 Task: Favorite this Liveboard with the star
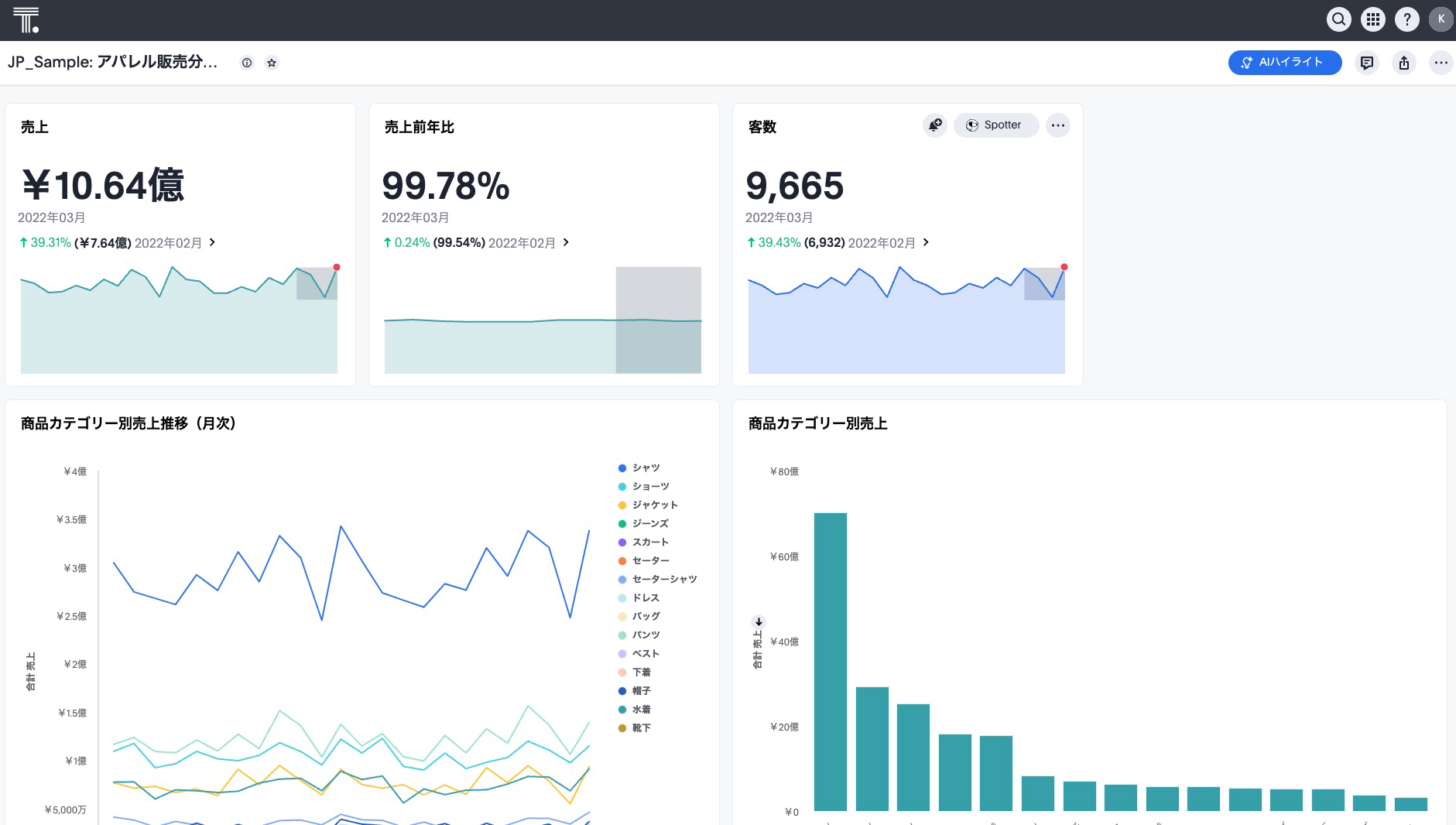point(272,63)
